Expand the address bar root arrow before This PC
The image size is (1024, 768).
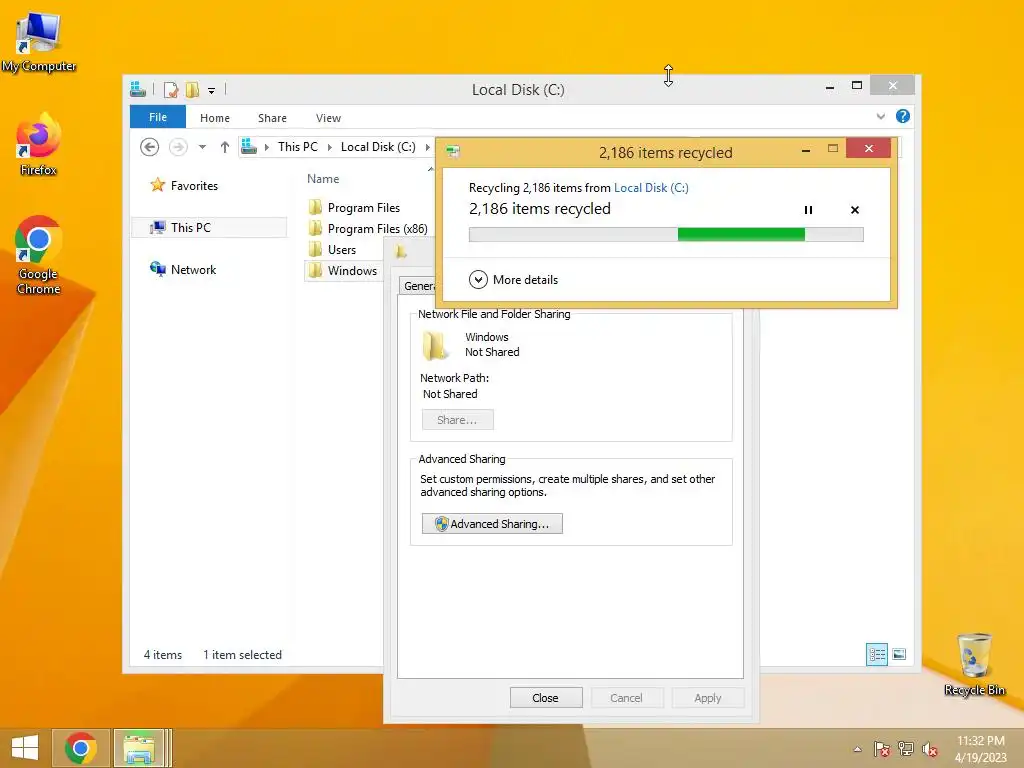point(266,147)
